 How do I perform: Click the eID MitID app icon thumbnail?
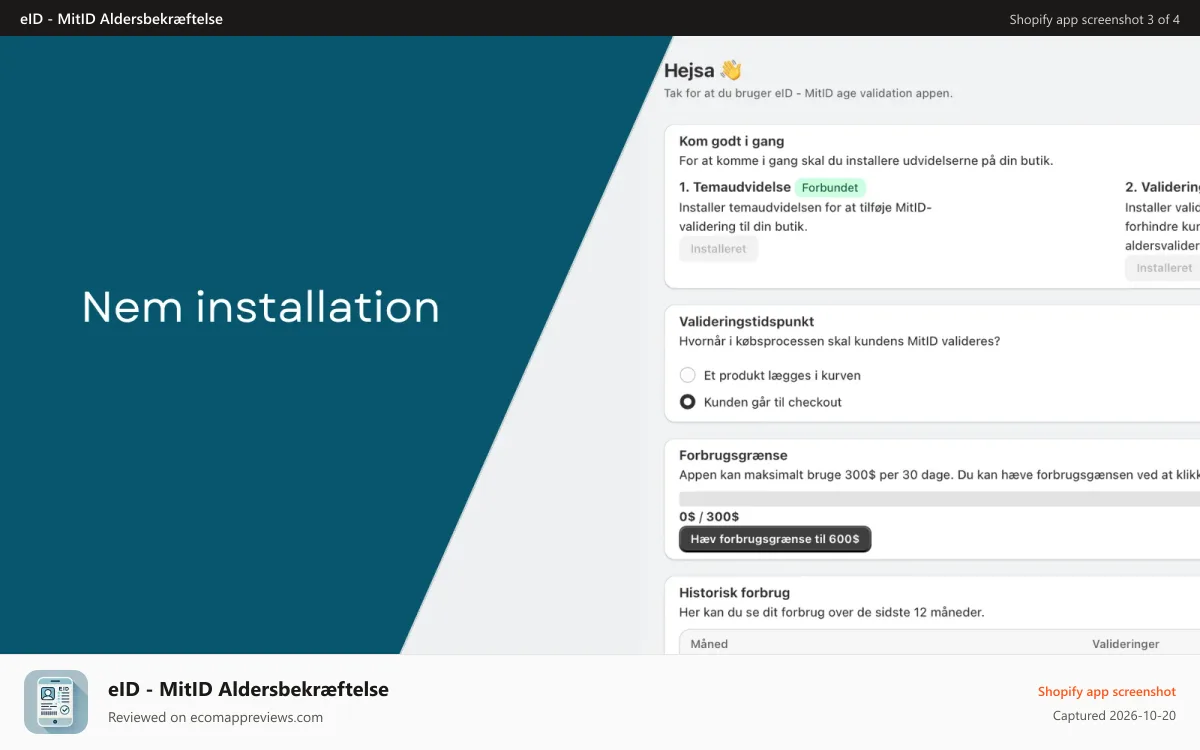coord(56,702)
